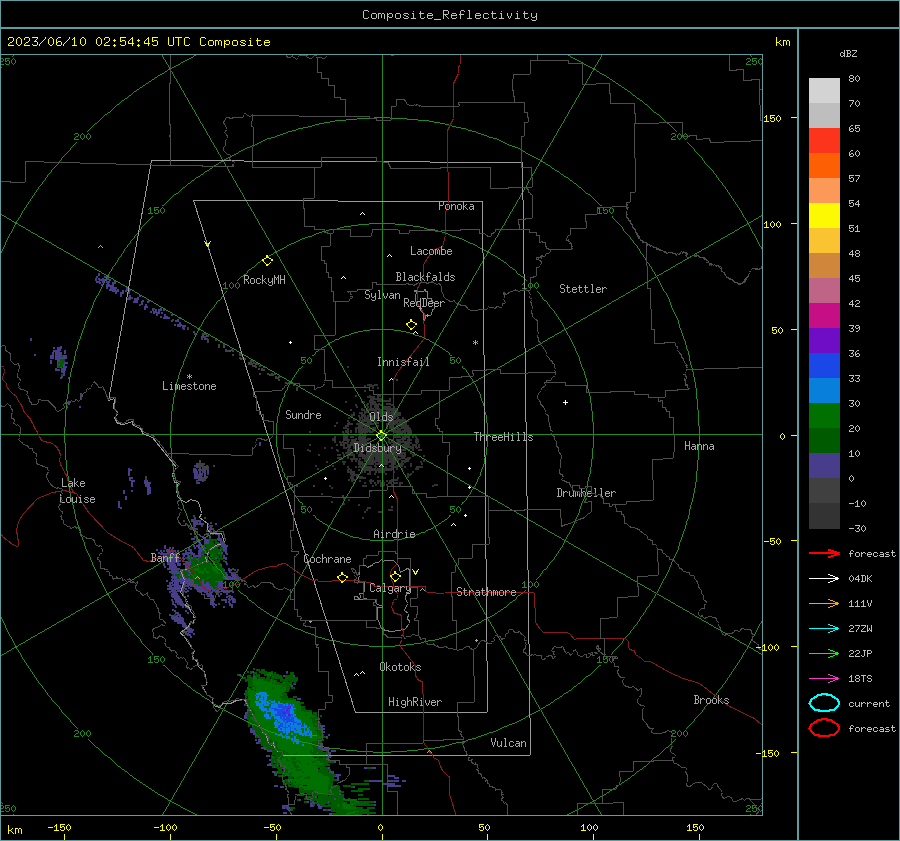Select the magenta 18TS arrow legend entry
This screenshot has height=841, width=900.
pyautogui.click(x=824, y=679)
